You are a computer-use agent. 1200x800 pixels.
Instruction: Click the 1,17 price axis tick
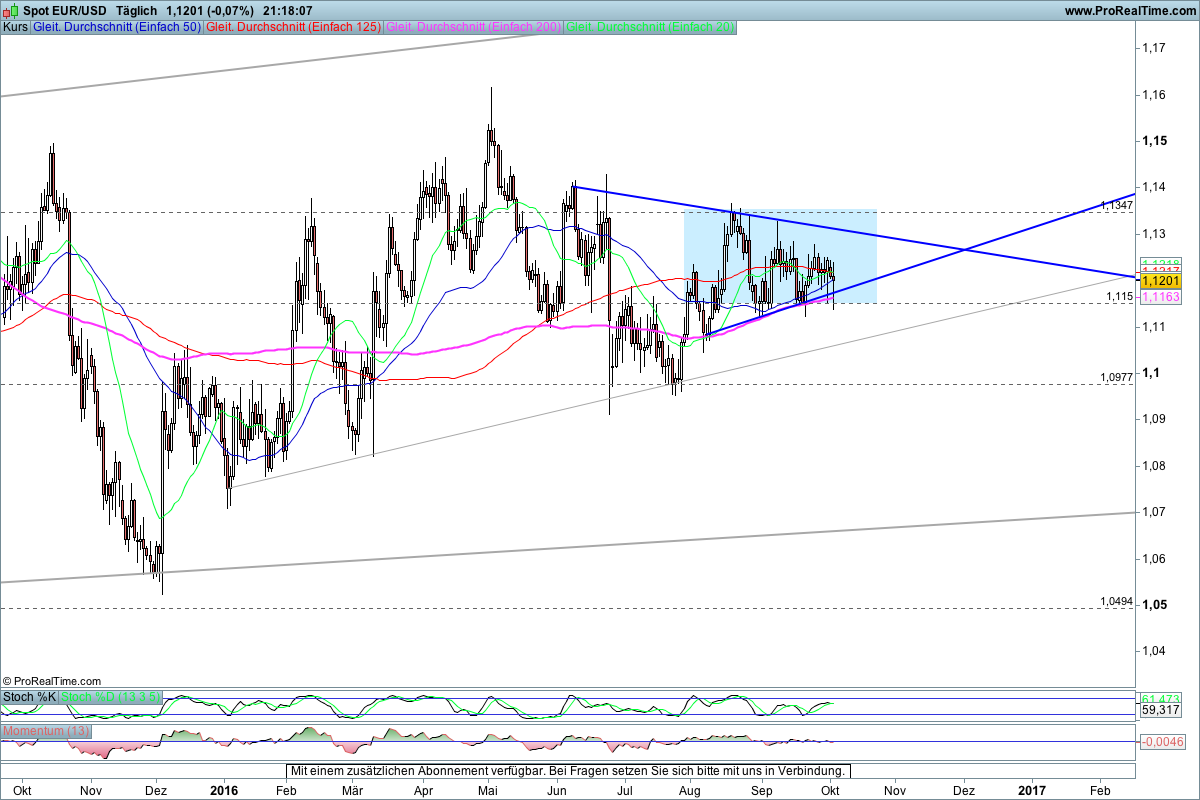(1155, 48)
